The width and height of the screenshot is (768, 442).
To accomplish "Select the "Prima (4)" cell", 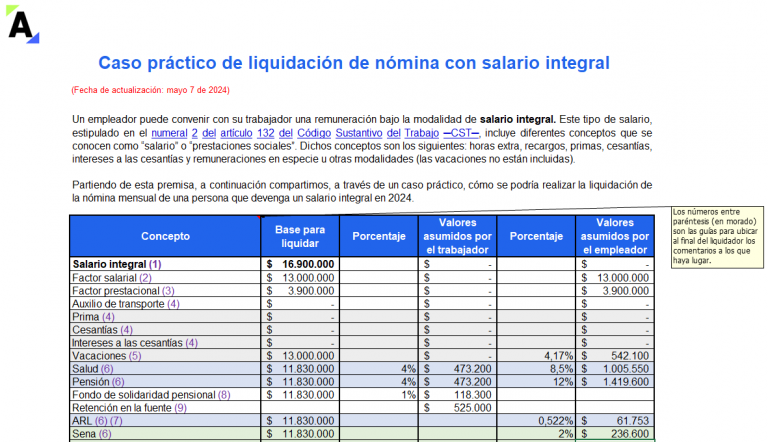I will [165, 317].
